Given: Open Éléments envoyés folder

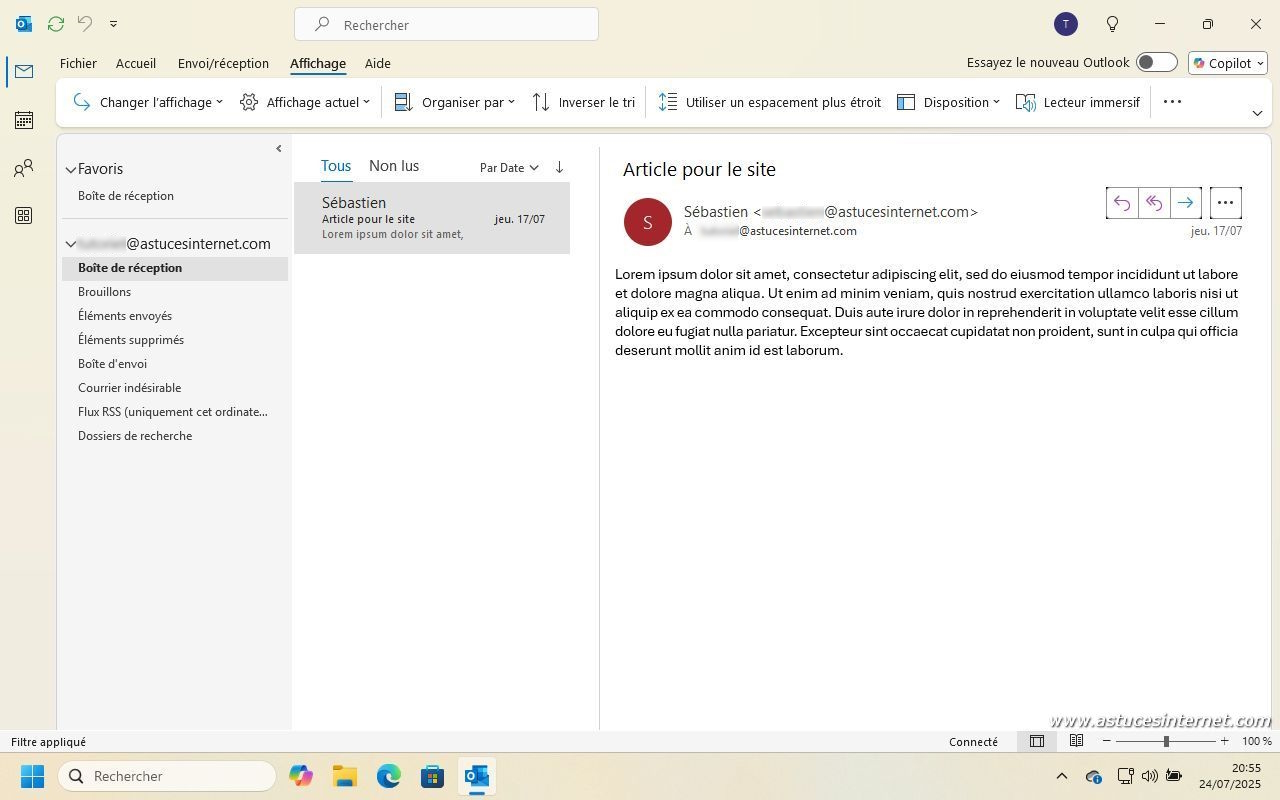Looking at the screenshot, I should [x=174, y=316].
